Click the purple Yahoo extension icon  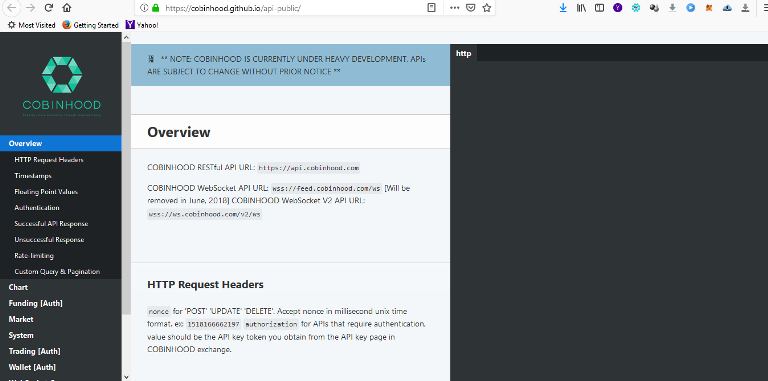click(x=618, y=8)
